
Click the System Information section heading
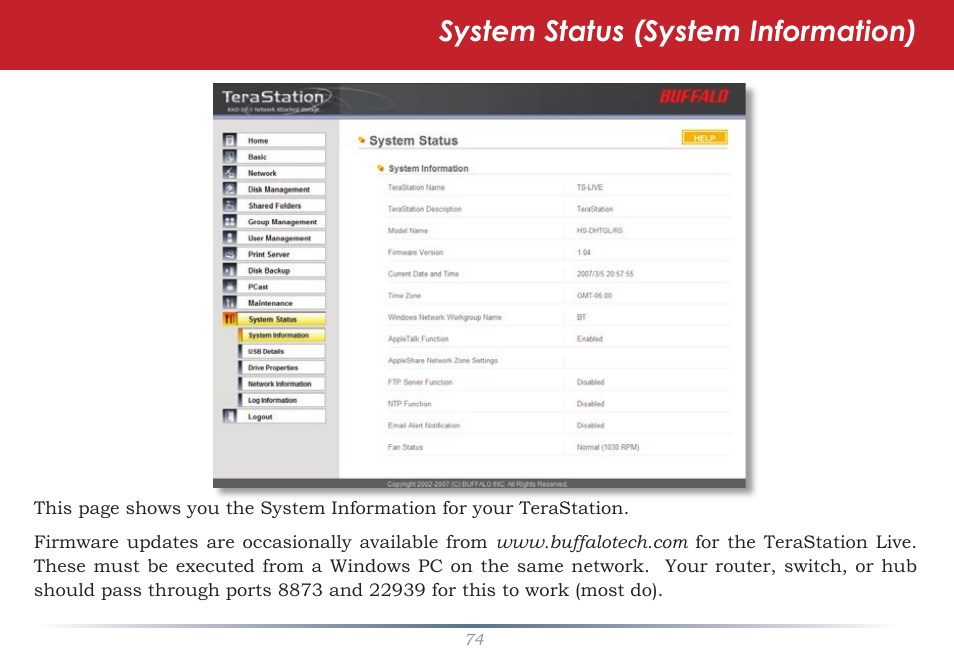tap(428, 169)
